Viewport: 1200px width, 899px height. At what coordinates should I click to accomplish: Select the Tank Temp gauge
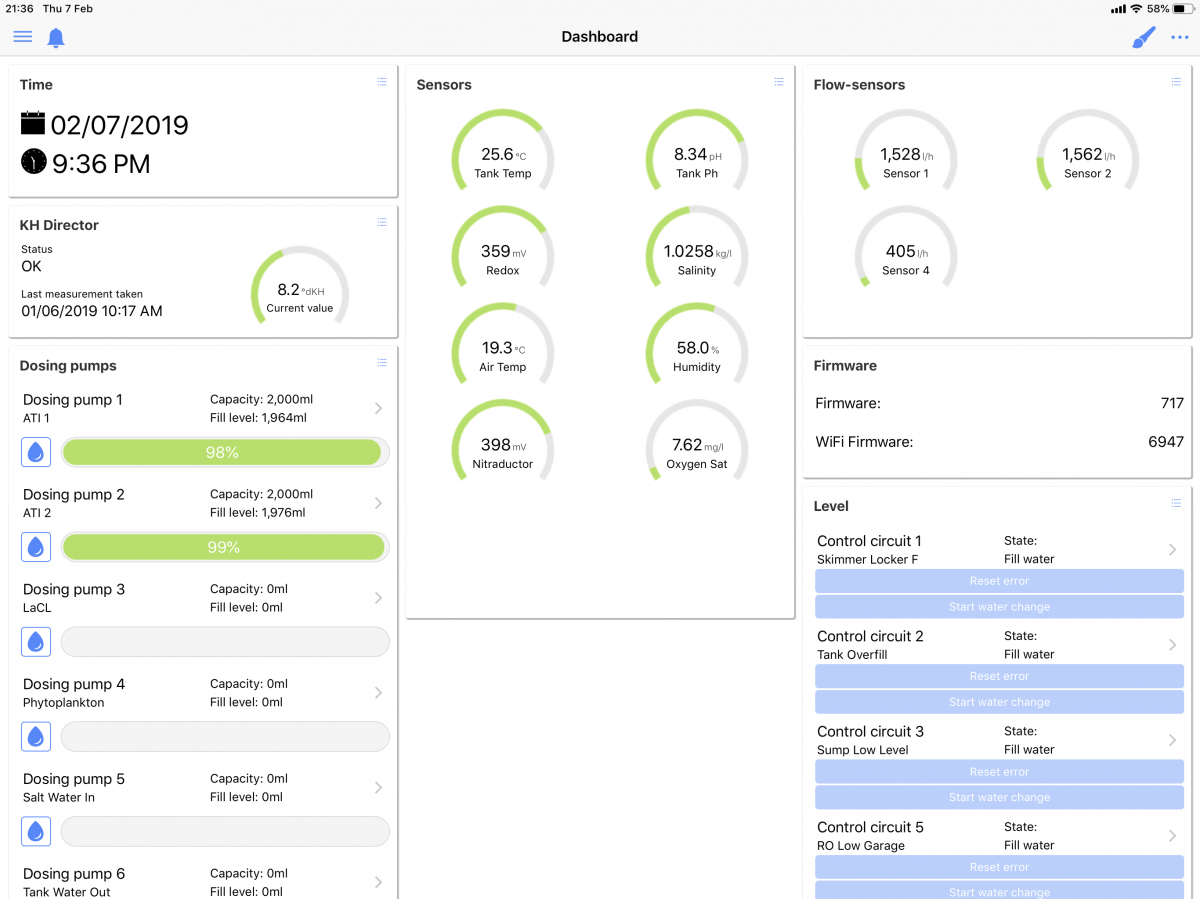click(503, 152)
